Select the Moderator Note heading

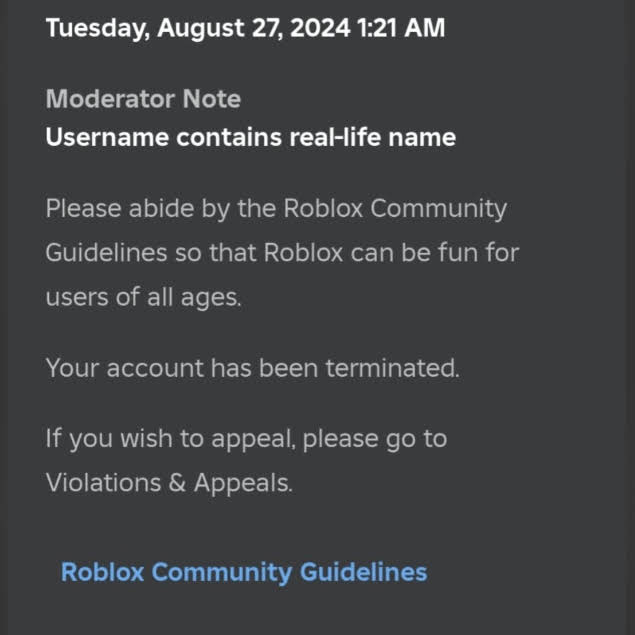[x=143, y=98]
